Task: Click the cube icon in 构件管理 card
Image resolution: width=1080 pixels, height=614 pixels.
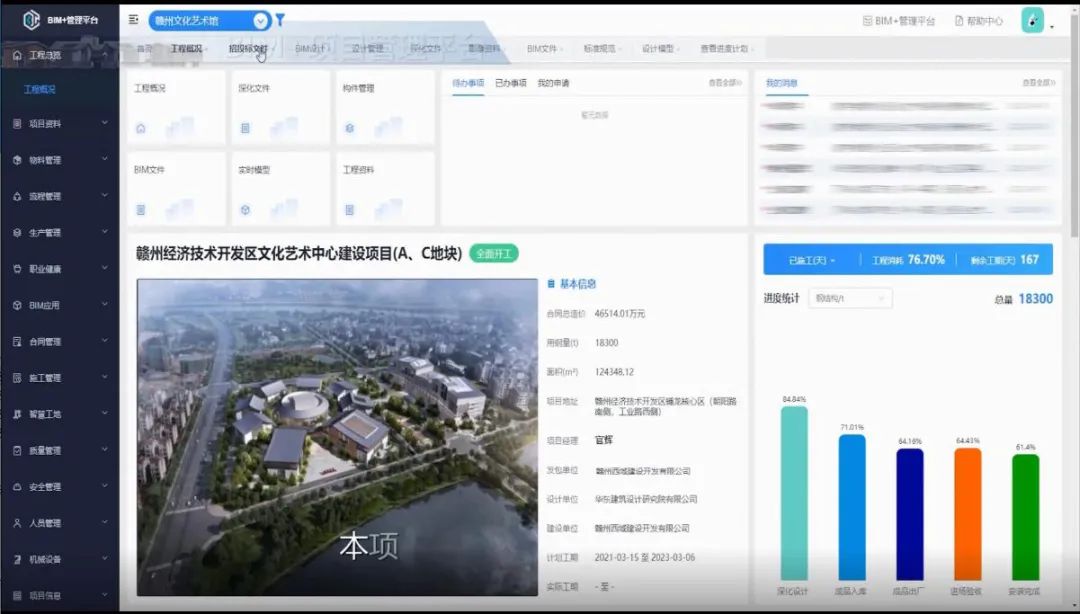Action: pyautogui.click(x=349, y=128)
